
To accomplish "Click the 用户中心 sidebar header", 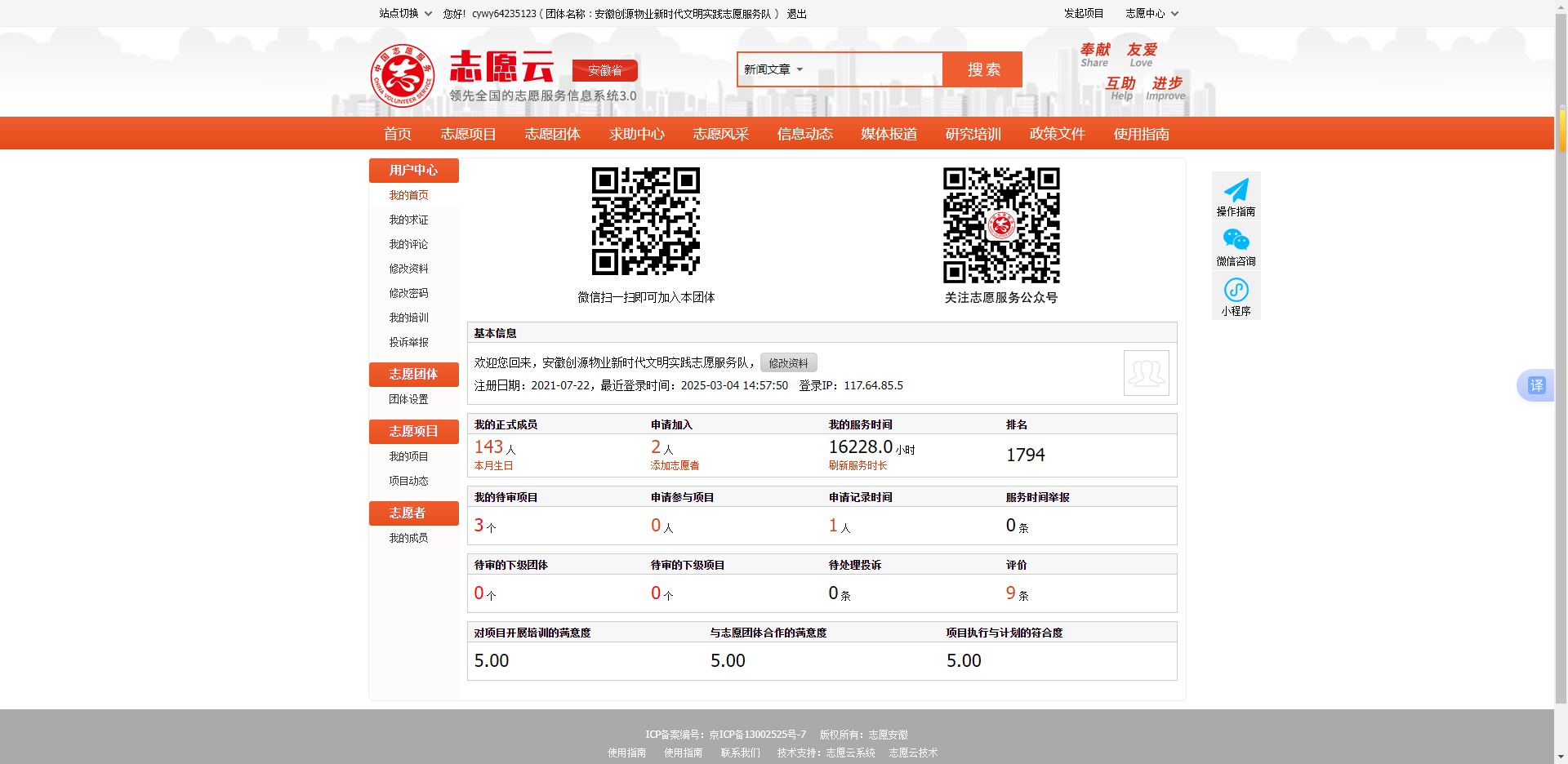I will tap(413, 170).
